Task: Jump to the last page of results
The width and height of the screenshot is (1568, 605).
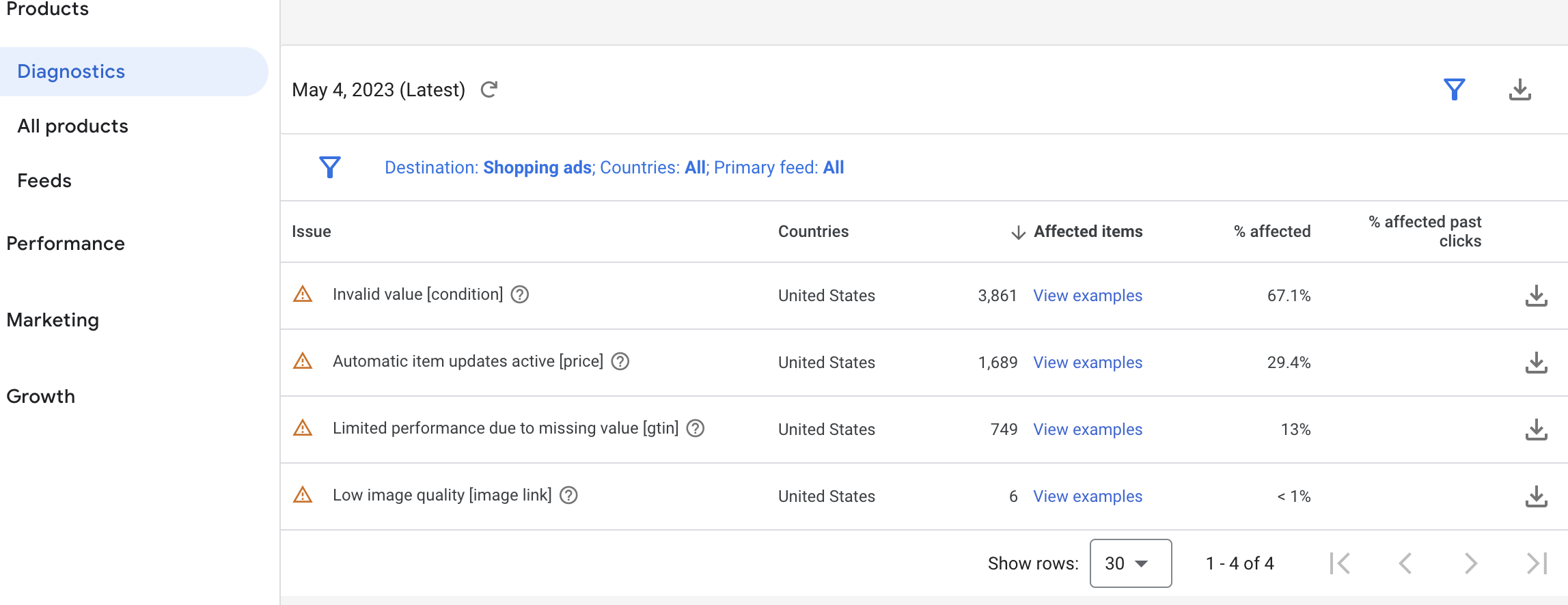Action: 1537,563
